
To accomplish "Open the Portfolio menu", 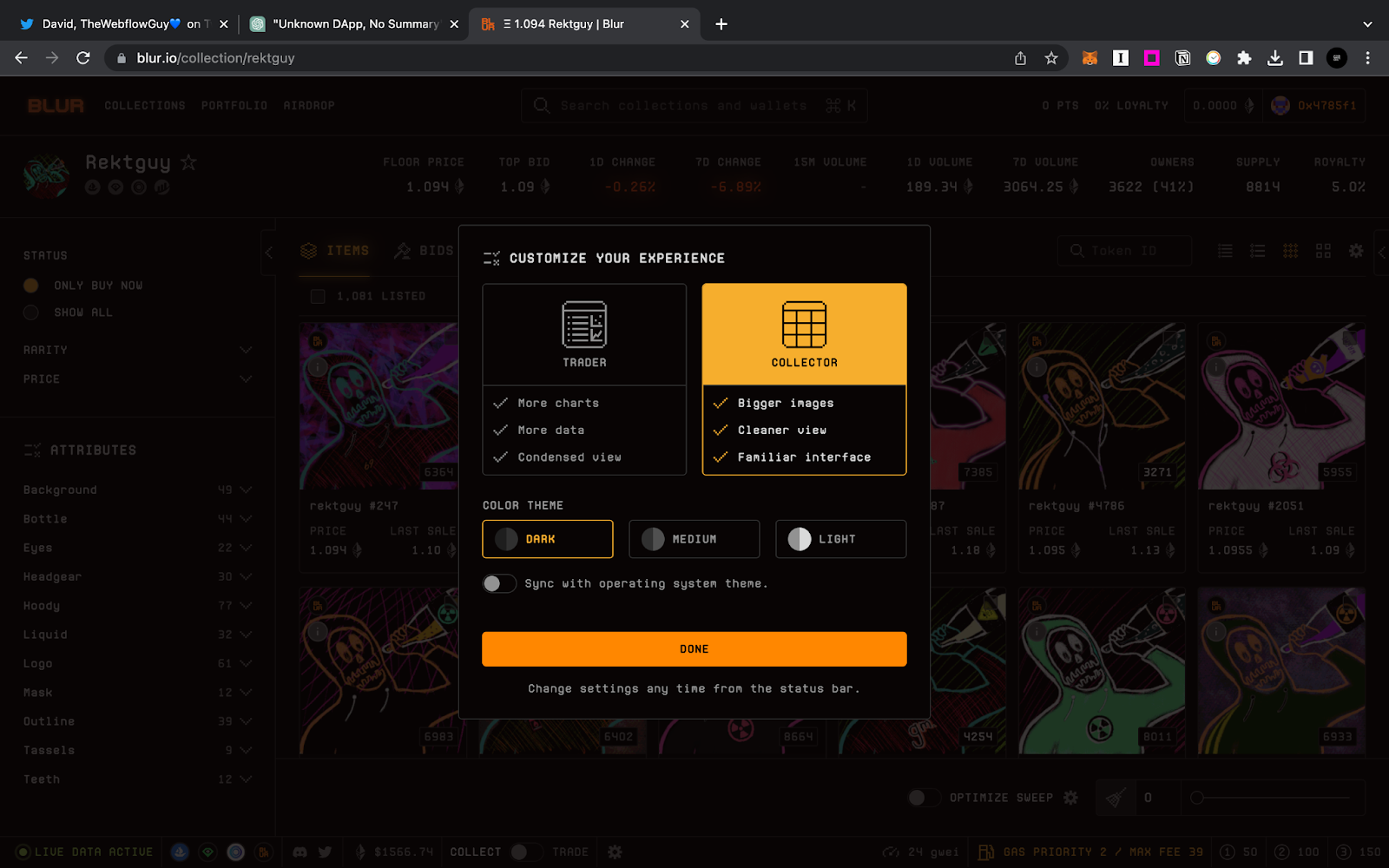I will [234, 106].
